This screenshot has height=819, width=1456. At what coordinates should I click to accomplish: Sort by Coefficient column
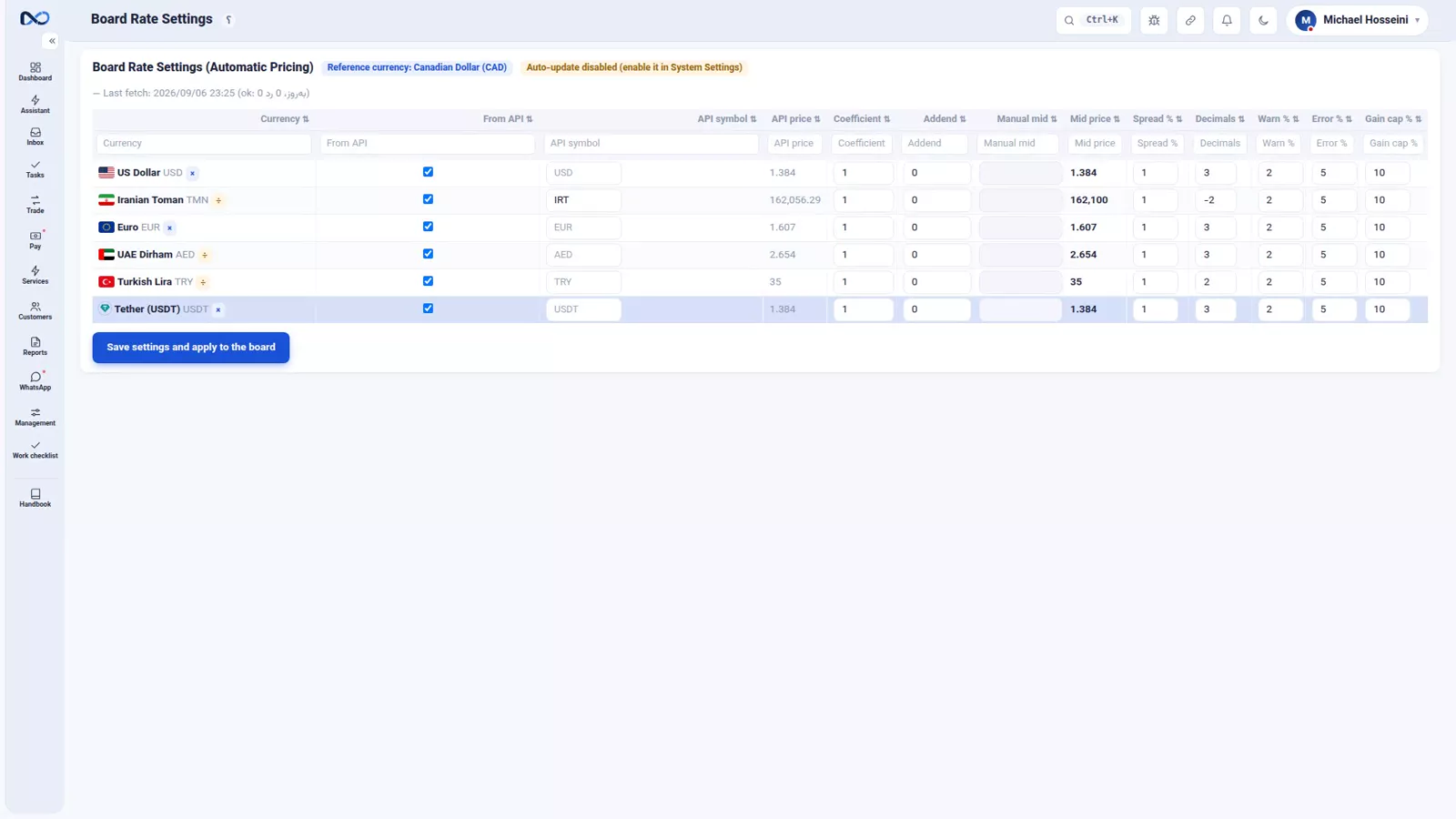pyautogui.click(x=862, y=119)
